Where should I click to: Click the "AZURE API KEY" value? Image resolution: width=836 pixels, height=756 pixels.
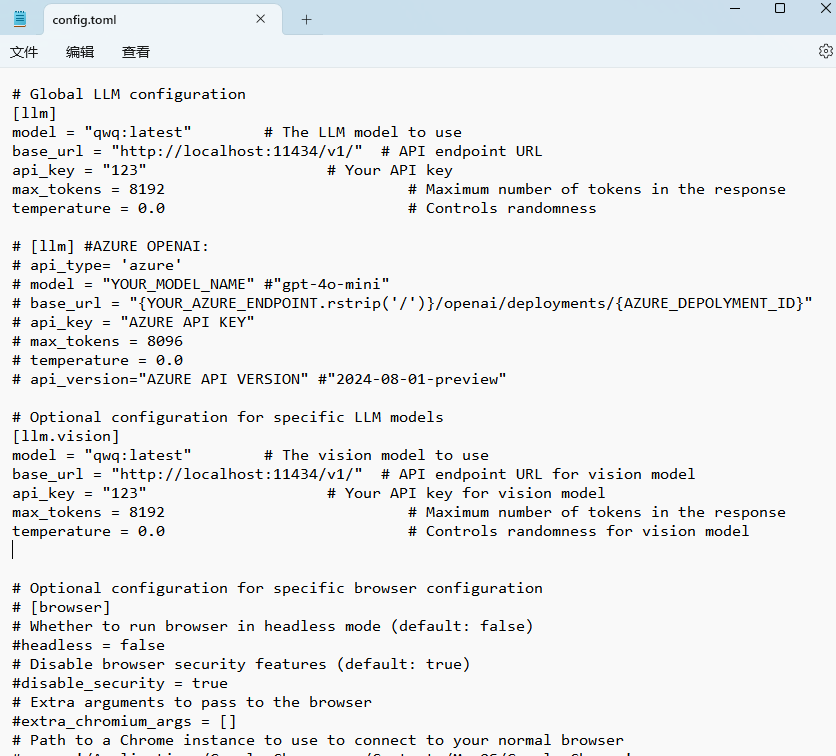pos(187,323)
